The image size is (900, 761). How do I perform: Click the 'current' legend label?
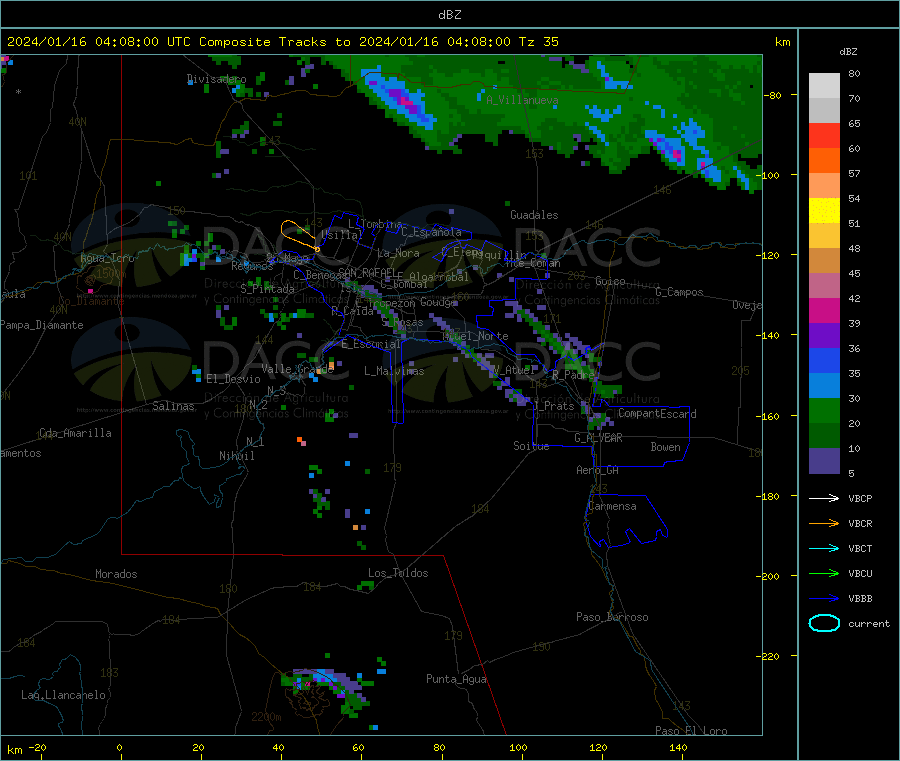click(x=869, y=623)
